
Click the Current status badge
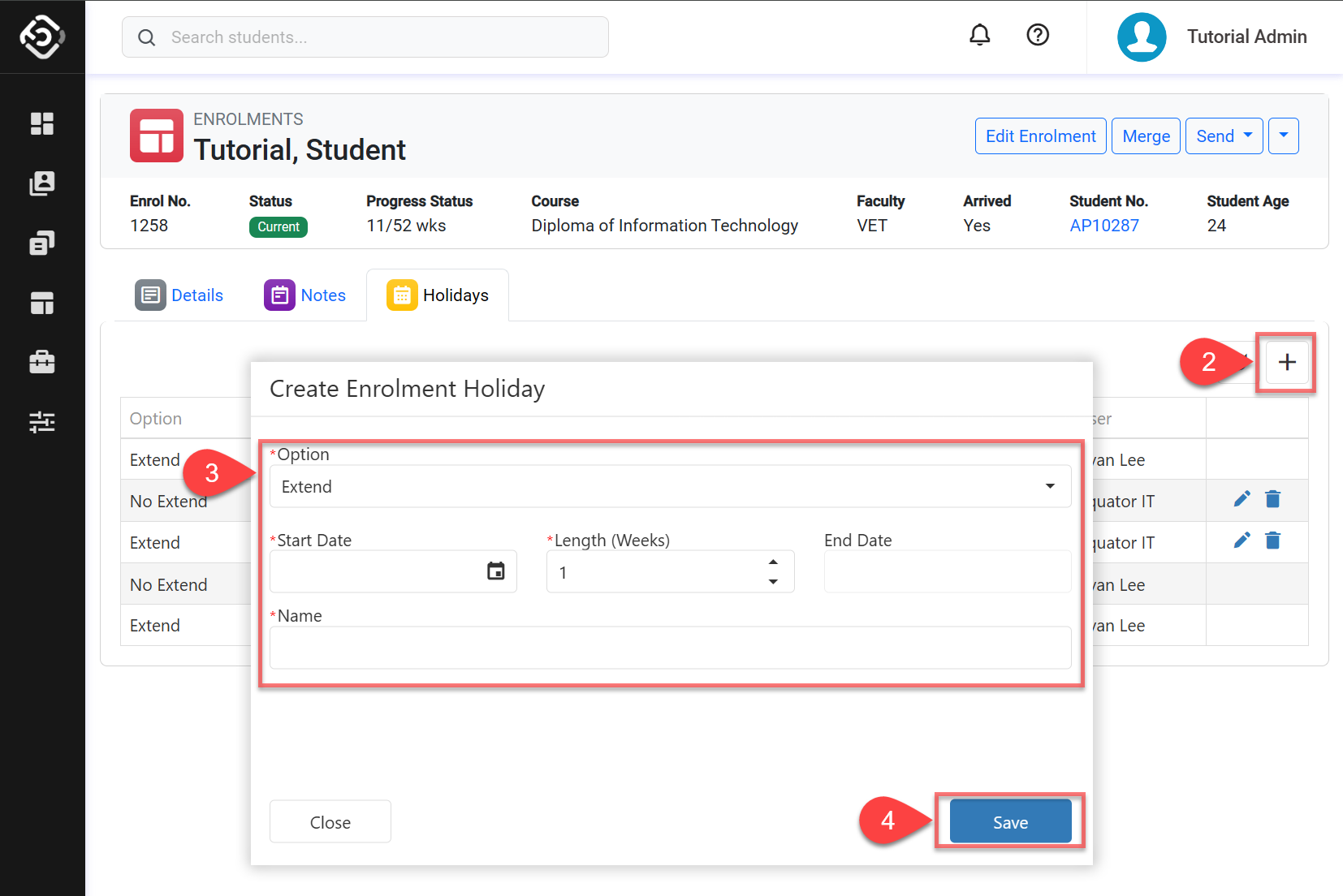(x=279, y=226)
